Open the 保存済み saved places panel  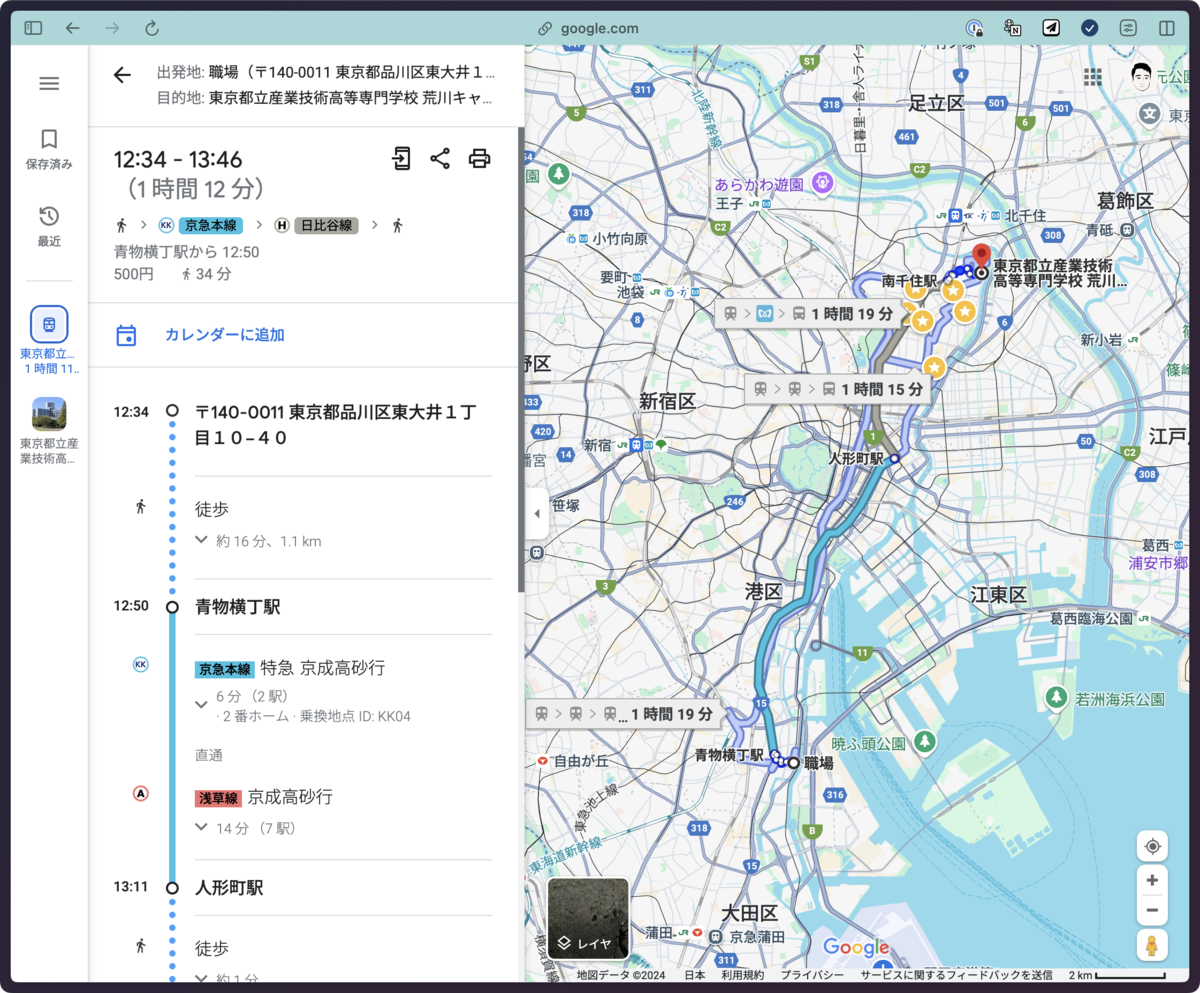pyautogui.click(x=49, y=149)
